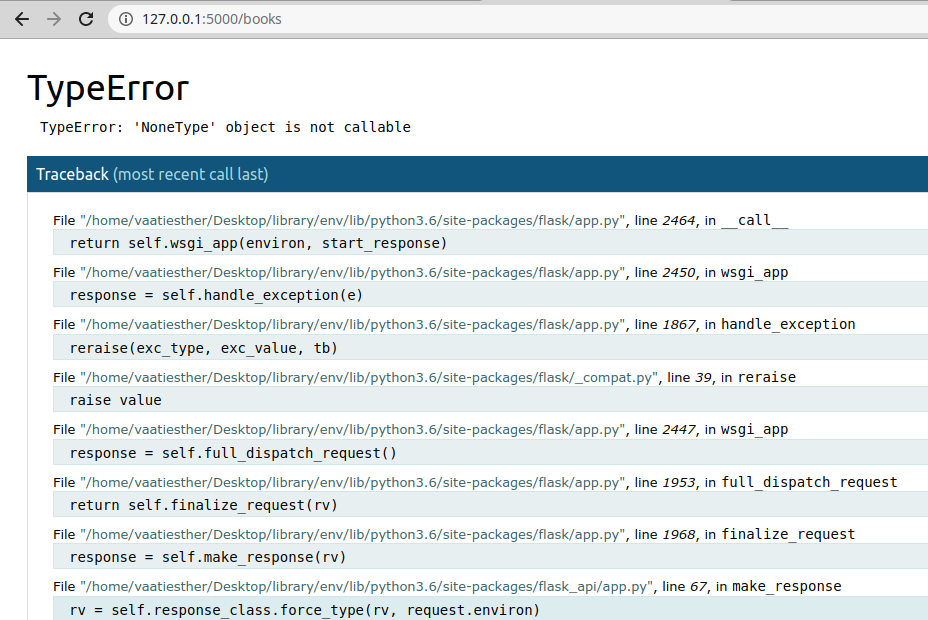
Task: Reload the page with the refresh icon
Action: point(85,18)
